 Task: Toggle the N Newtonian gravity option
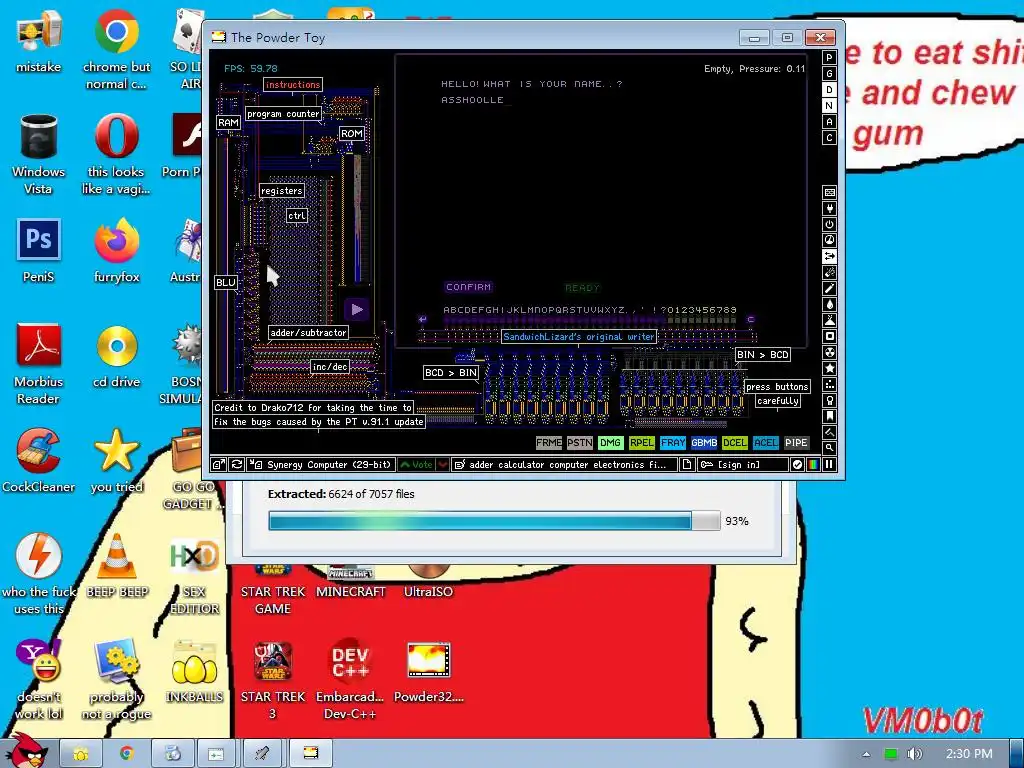point(829,106)
